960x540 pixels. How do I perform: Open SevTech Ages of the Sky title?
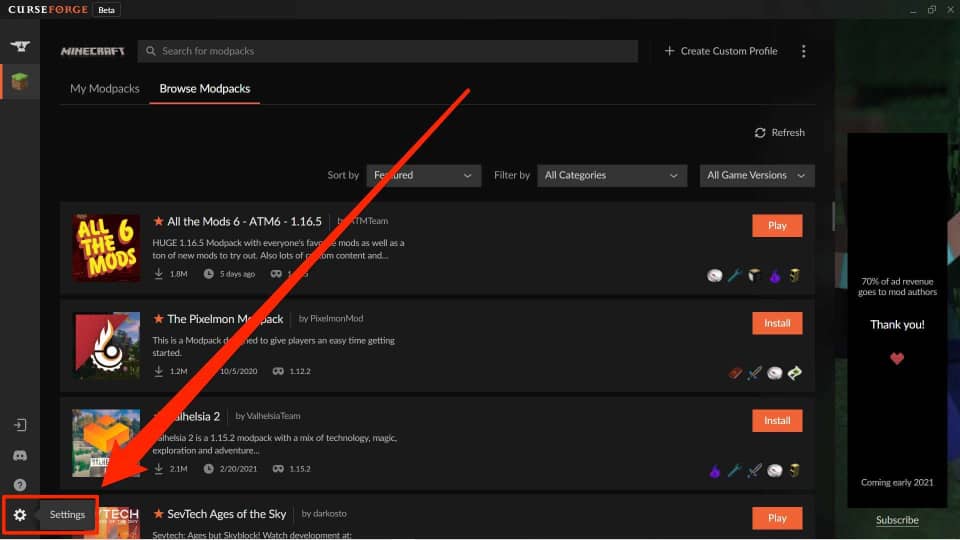[227, 514]
